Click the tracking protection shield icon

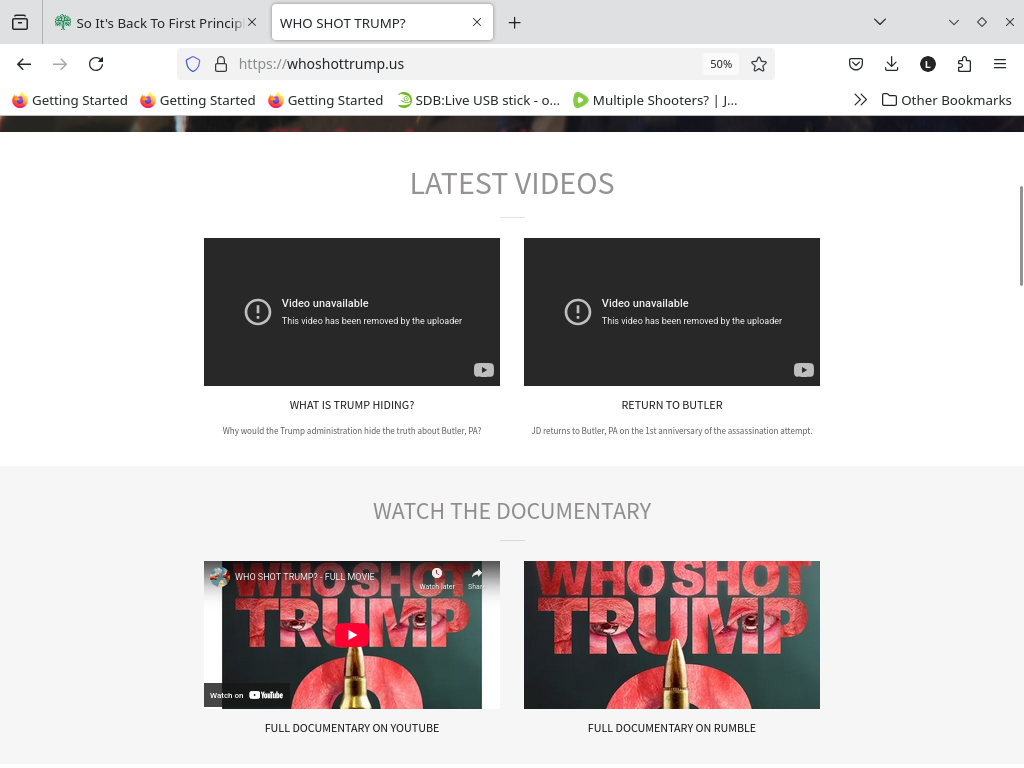(x=194, y=64)
